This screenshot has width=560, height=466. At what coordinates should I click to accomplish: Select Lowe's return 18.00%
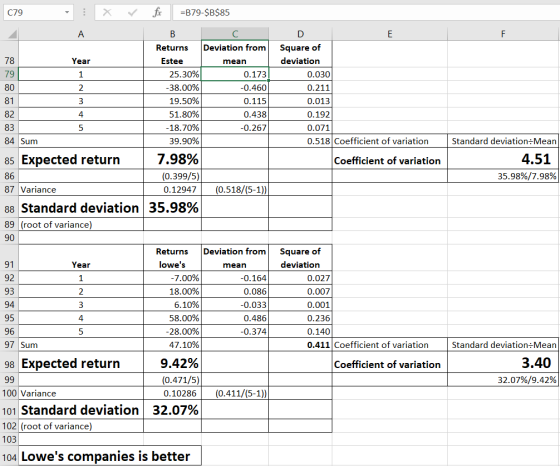[x=172, y=291]
